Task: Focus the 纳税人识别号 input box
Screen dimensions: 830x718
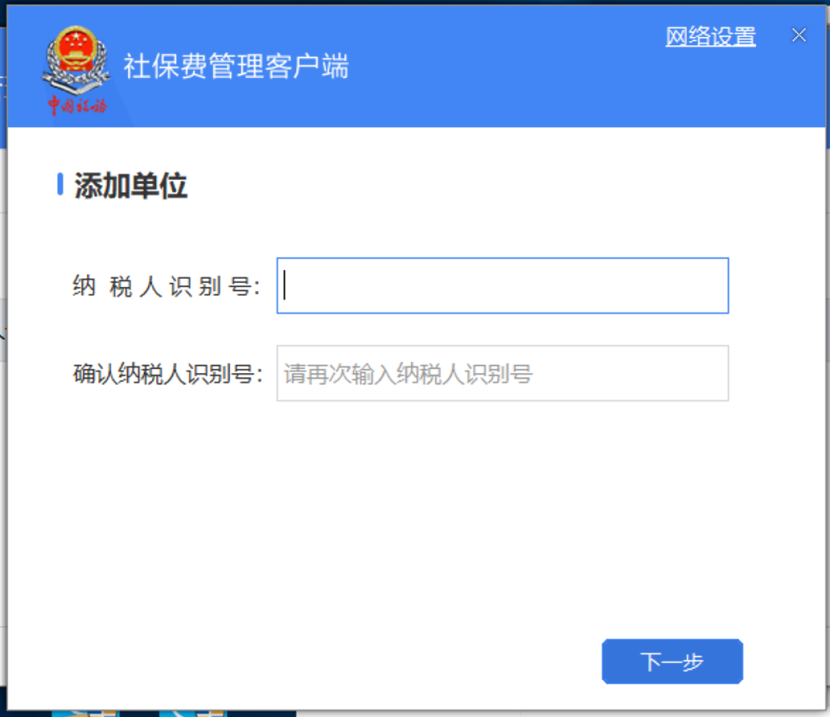Action: (502, 286)
